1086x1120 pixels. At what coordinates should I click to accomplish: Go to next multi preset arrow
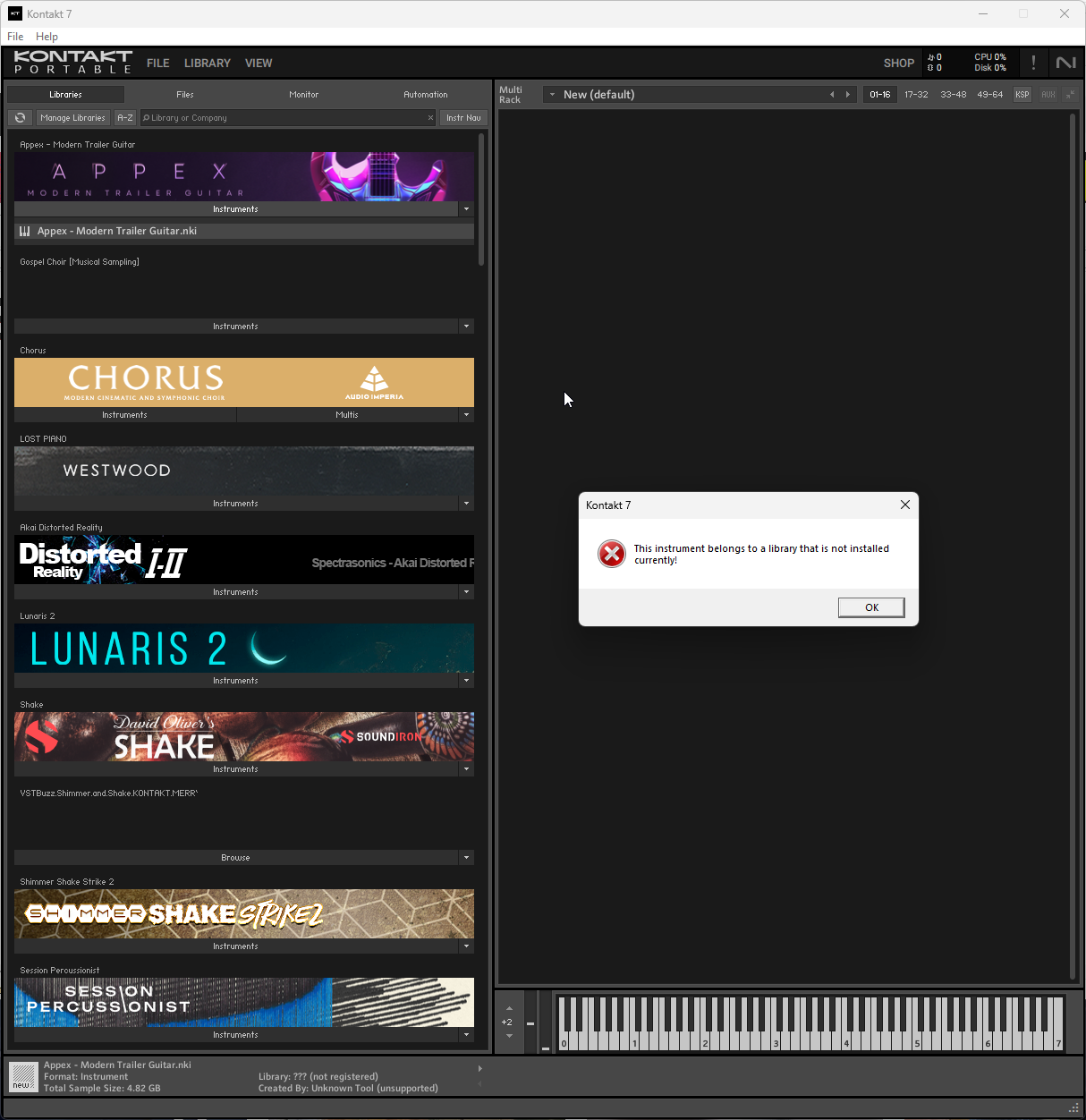point(848,94)
